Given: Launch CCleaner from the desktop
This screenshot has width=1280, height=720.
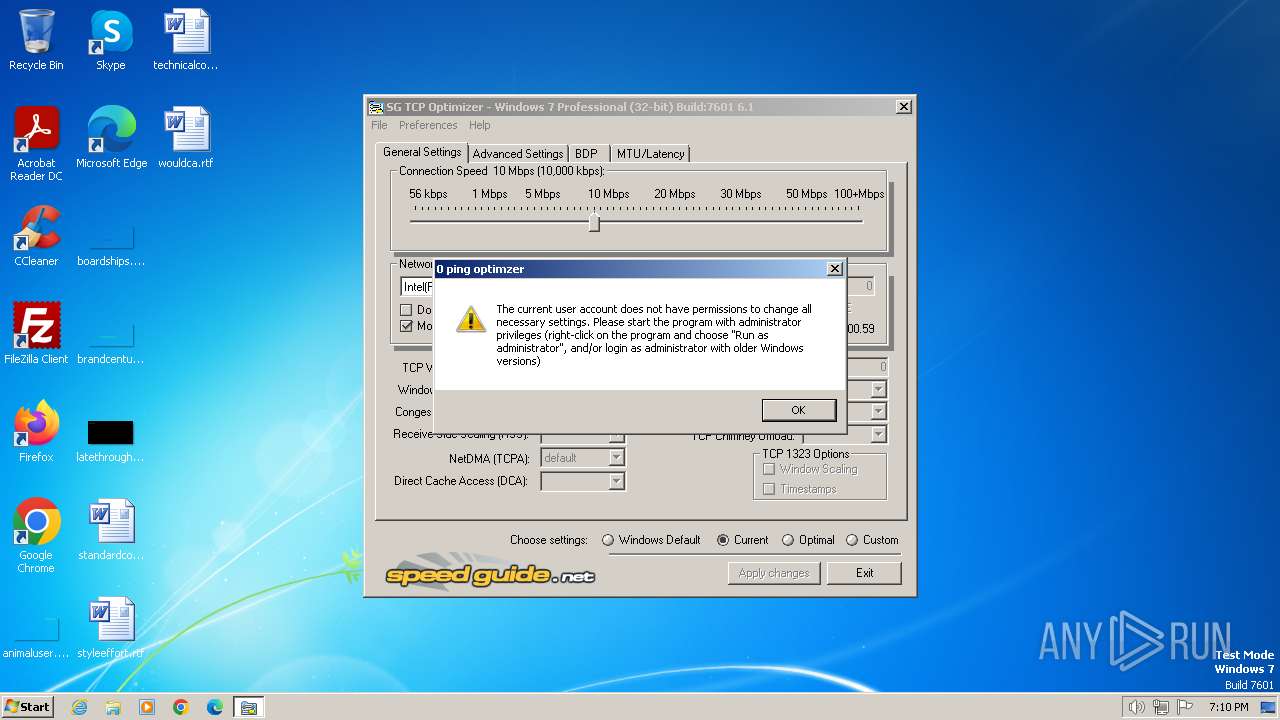Looking at the screenshot, I should point(36,236).
